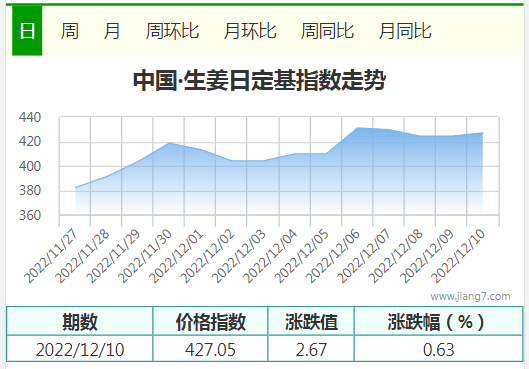Open the 月环比 tab
The image size is (529, 369).
(x=250, y=31)
